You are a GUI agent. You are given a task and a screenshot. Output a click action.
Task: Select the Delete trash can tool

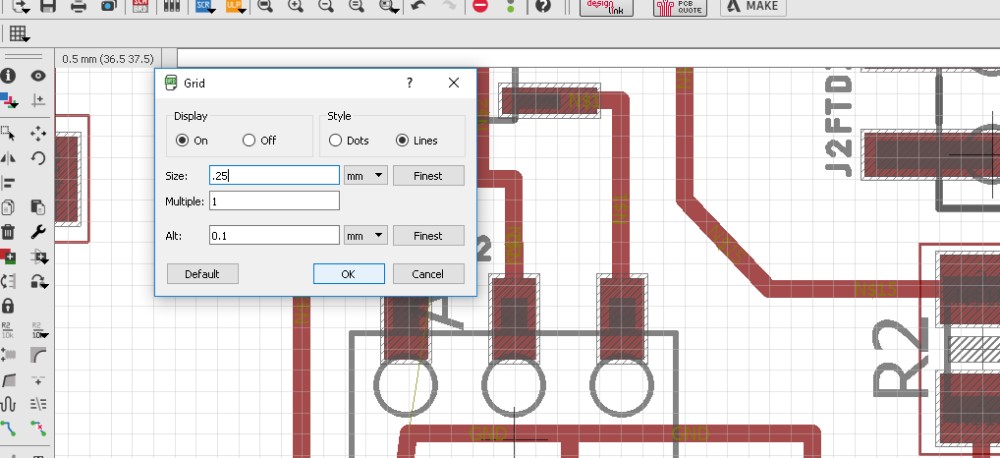(x=9, y=231)
